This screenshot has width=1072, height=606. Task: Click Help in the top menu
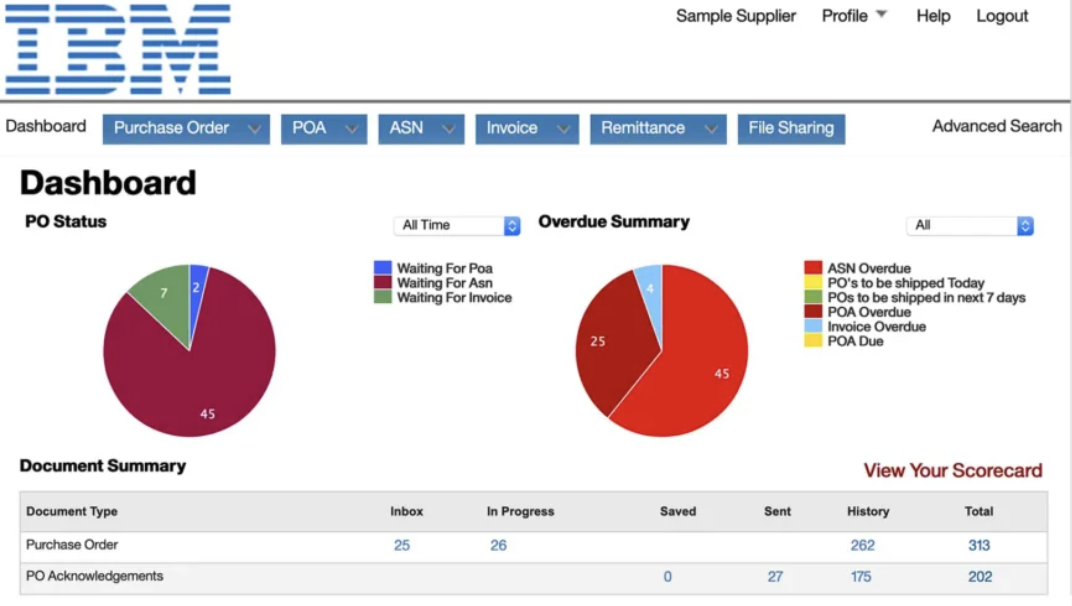(932, 16)
